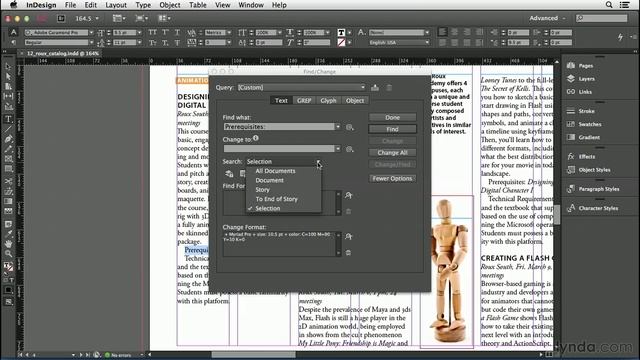Select the Line tool
Screen dimensions: 640x360
coord(8,129)
